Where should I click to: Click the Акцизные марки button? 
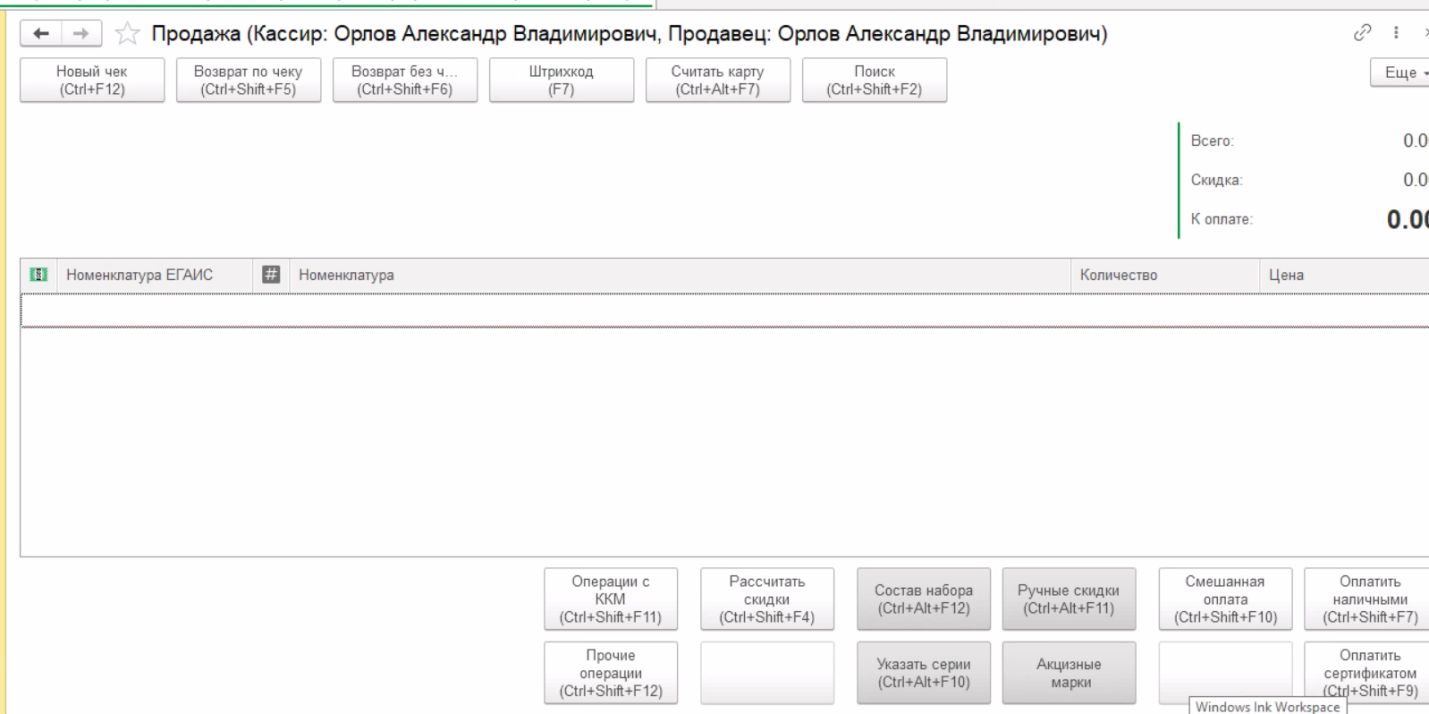(x=1067, y=673)
